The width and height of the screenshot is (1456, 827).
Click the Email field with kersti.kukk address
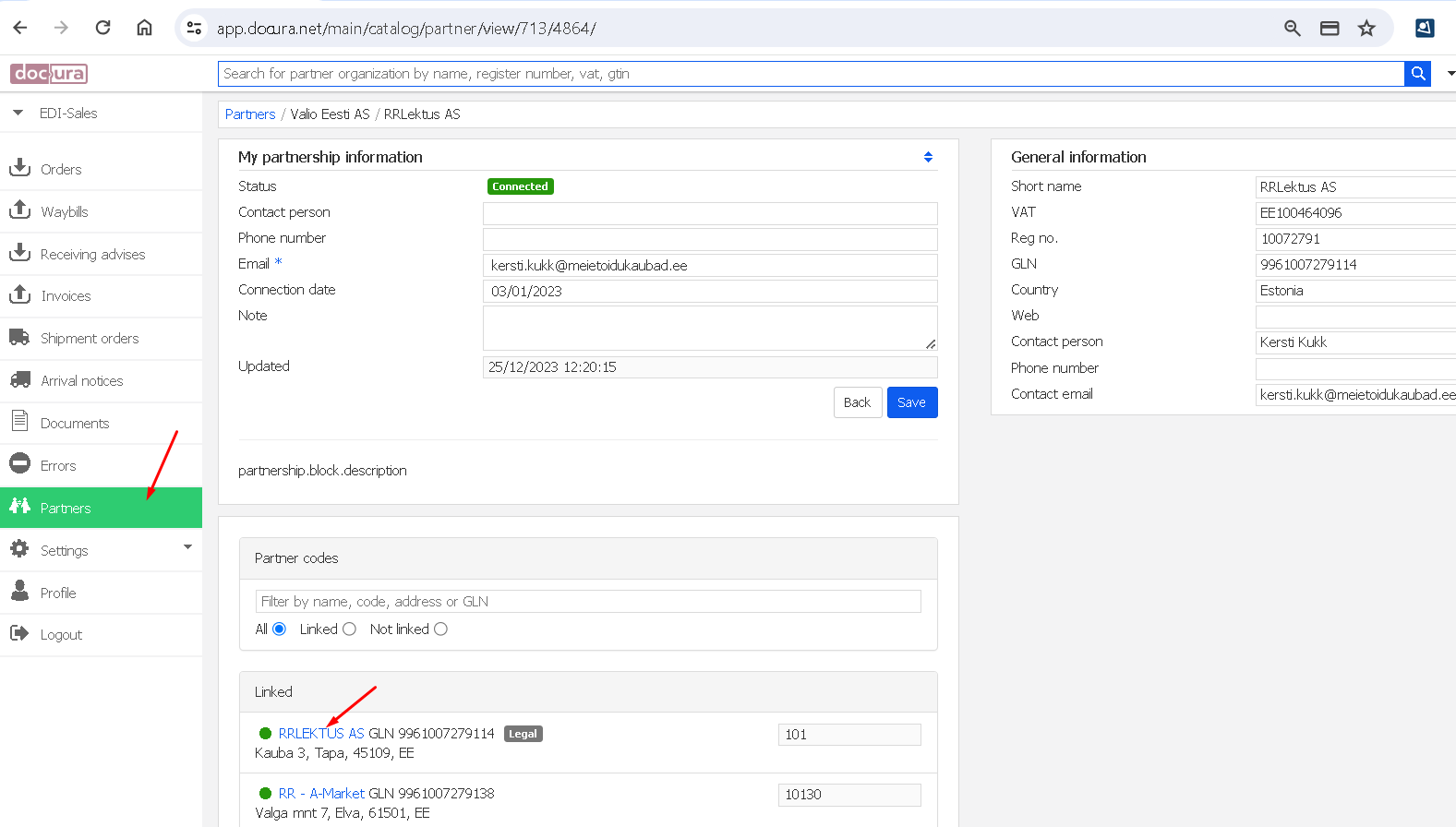point(710,265)
